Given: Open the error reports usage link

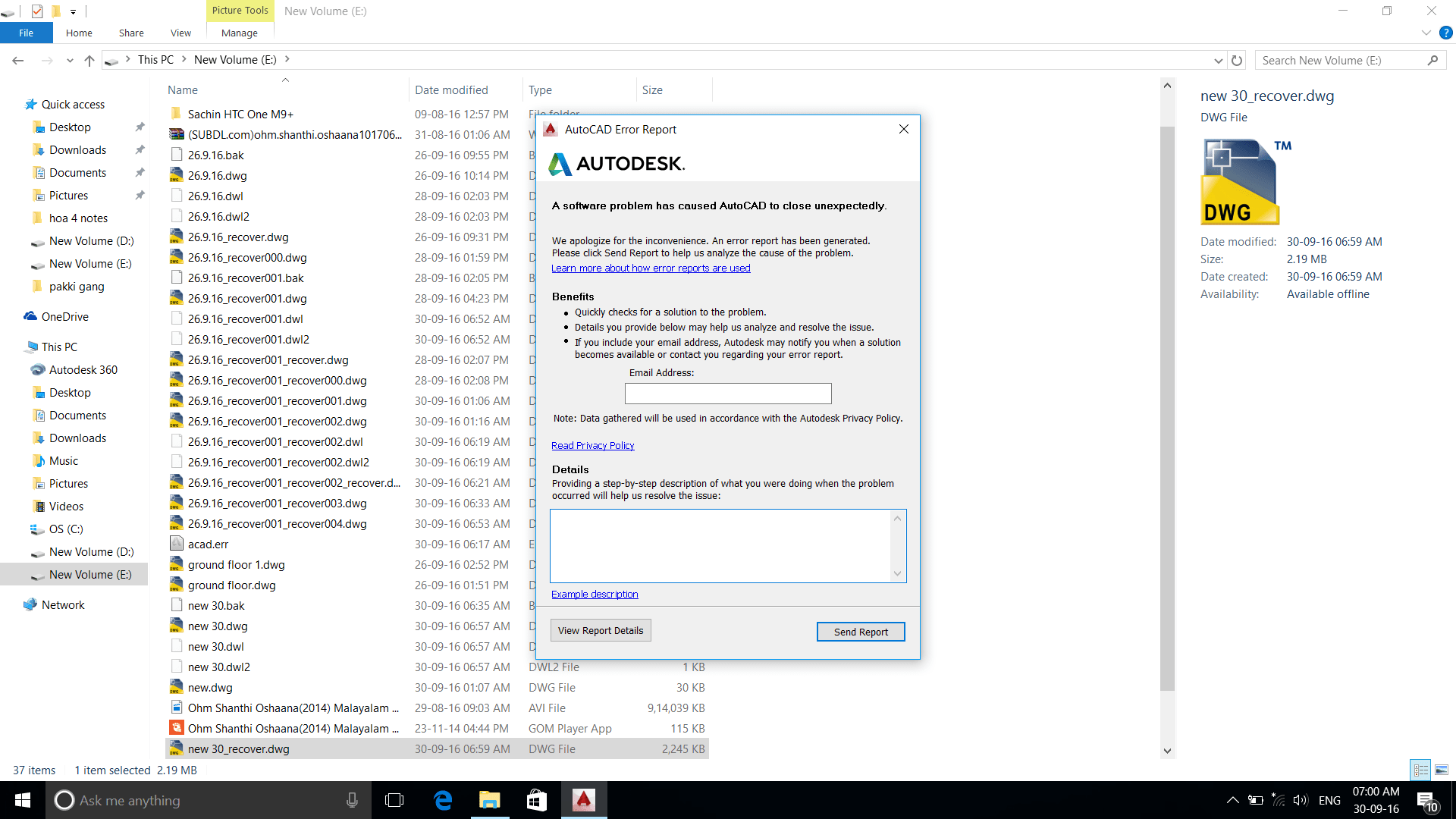Looking at the screenshot, I should [x=651, y=268].
